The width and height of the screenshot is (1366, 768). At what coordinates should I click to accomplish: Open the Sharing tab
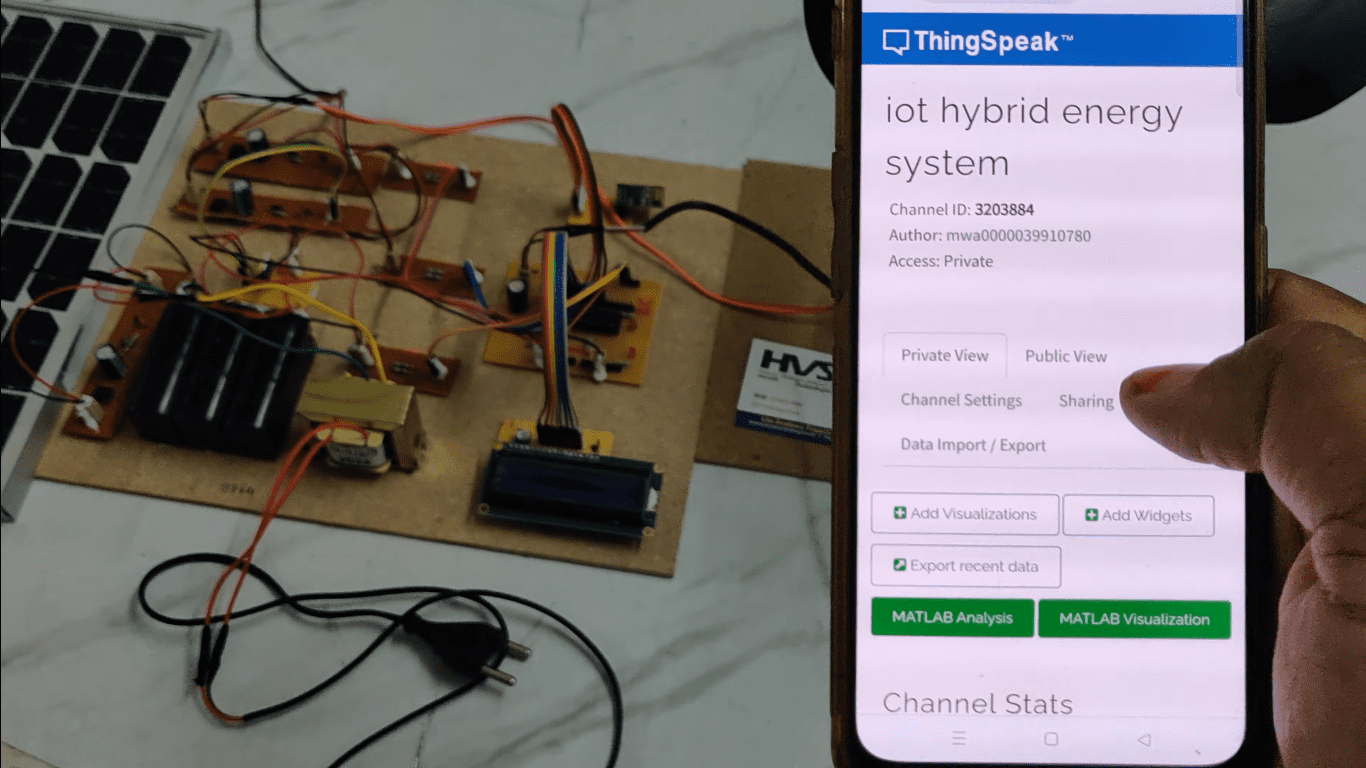pyautogui.click(x=1085, y=401)
